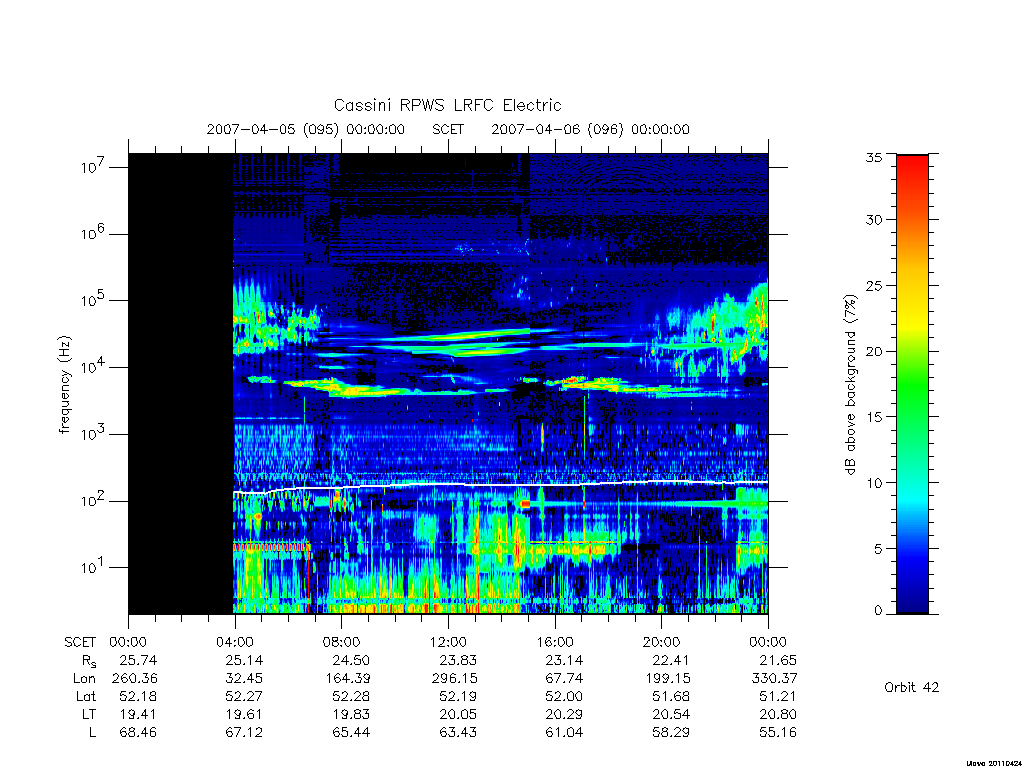Click L value 68.46
Screen dimensions: 1024x768
pyautogui.click(x=138, y=732)
